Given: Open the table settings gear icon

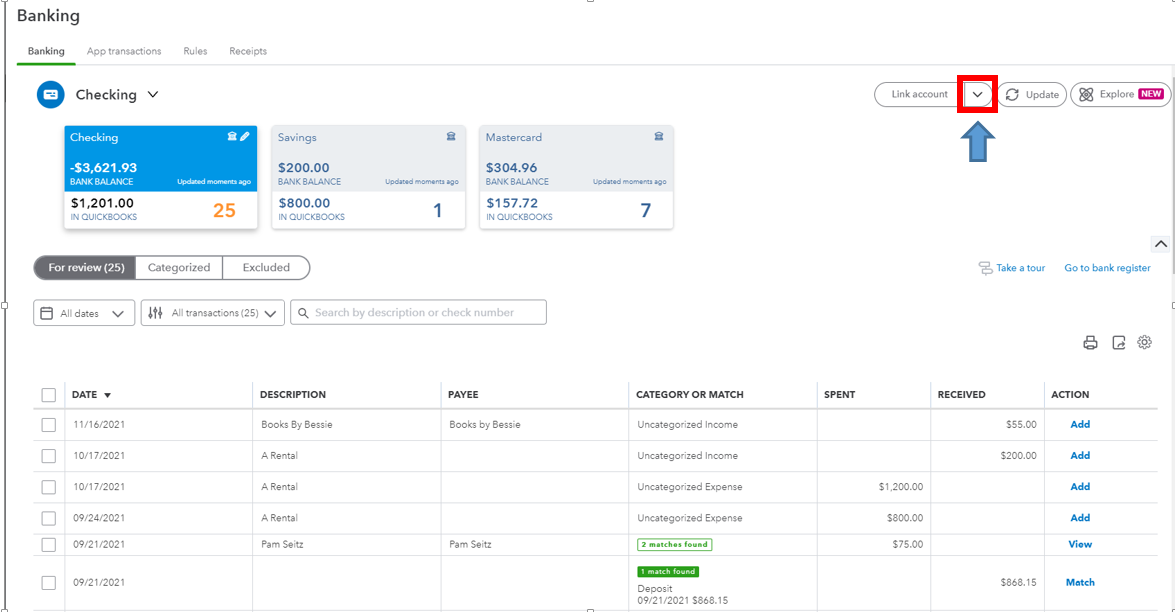Looking at the screenshot, I should [1144, 342].
